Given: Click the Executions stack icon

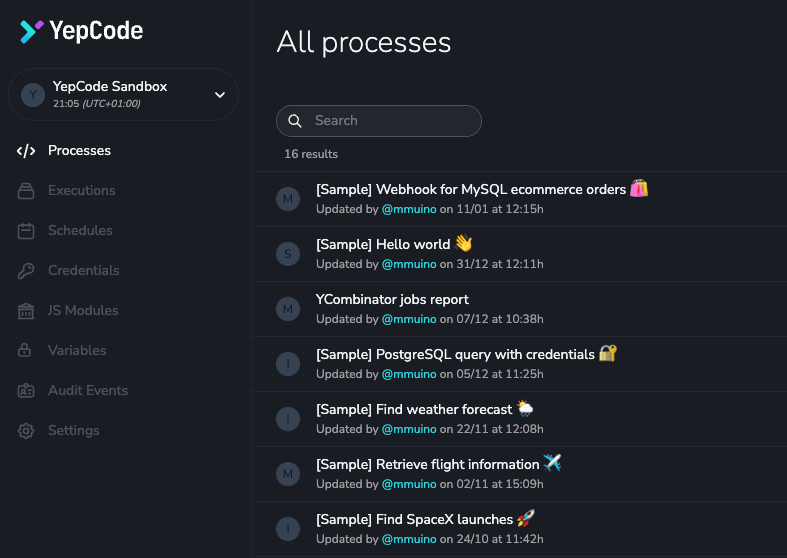Looking at the screenshot, I should point(26,191).
